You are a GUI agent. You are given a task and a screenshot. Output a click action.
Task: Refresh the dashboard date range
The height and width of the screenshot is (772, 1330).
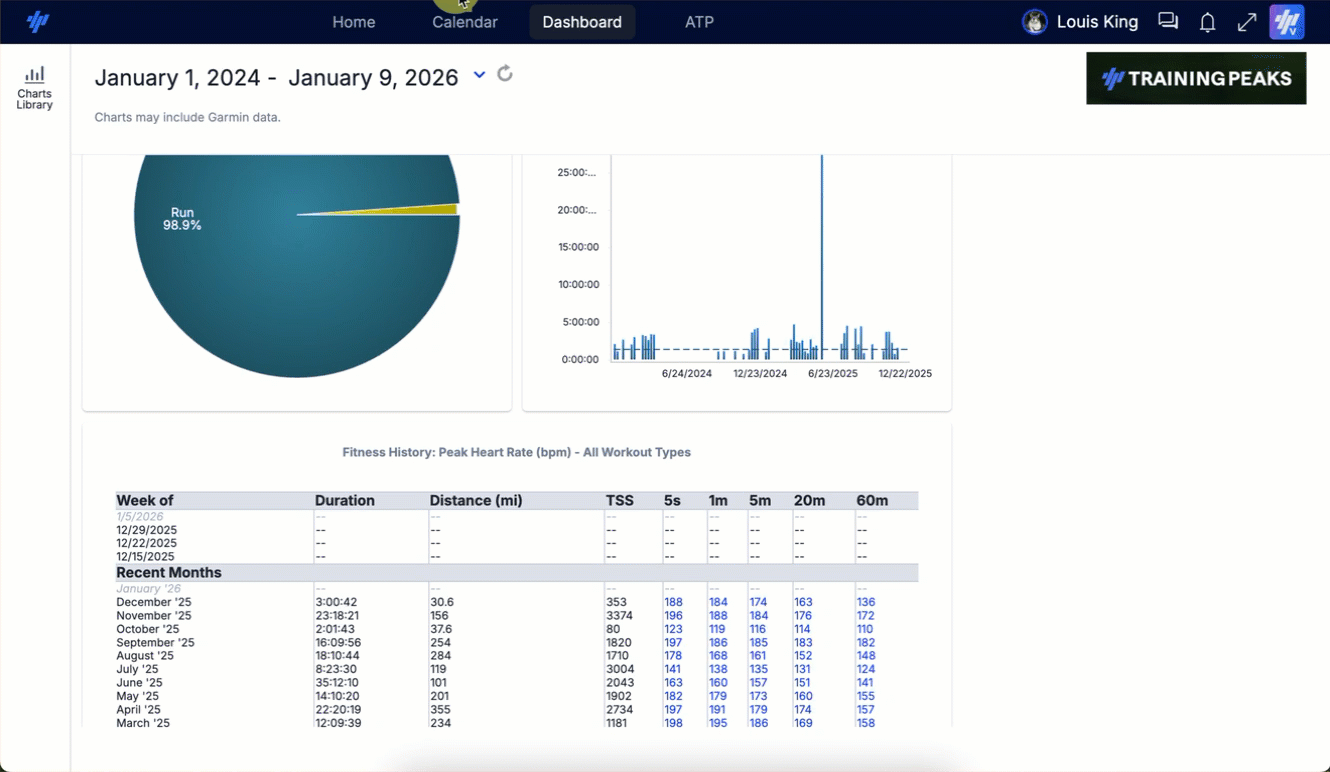pyautogui.click(x=505, y=74)
